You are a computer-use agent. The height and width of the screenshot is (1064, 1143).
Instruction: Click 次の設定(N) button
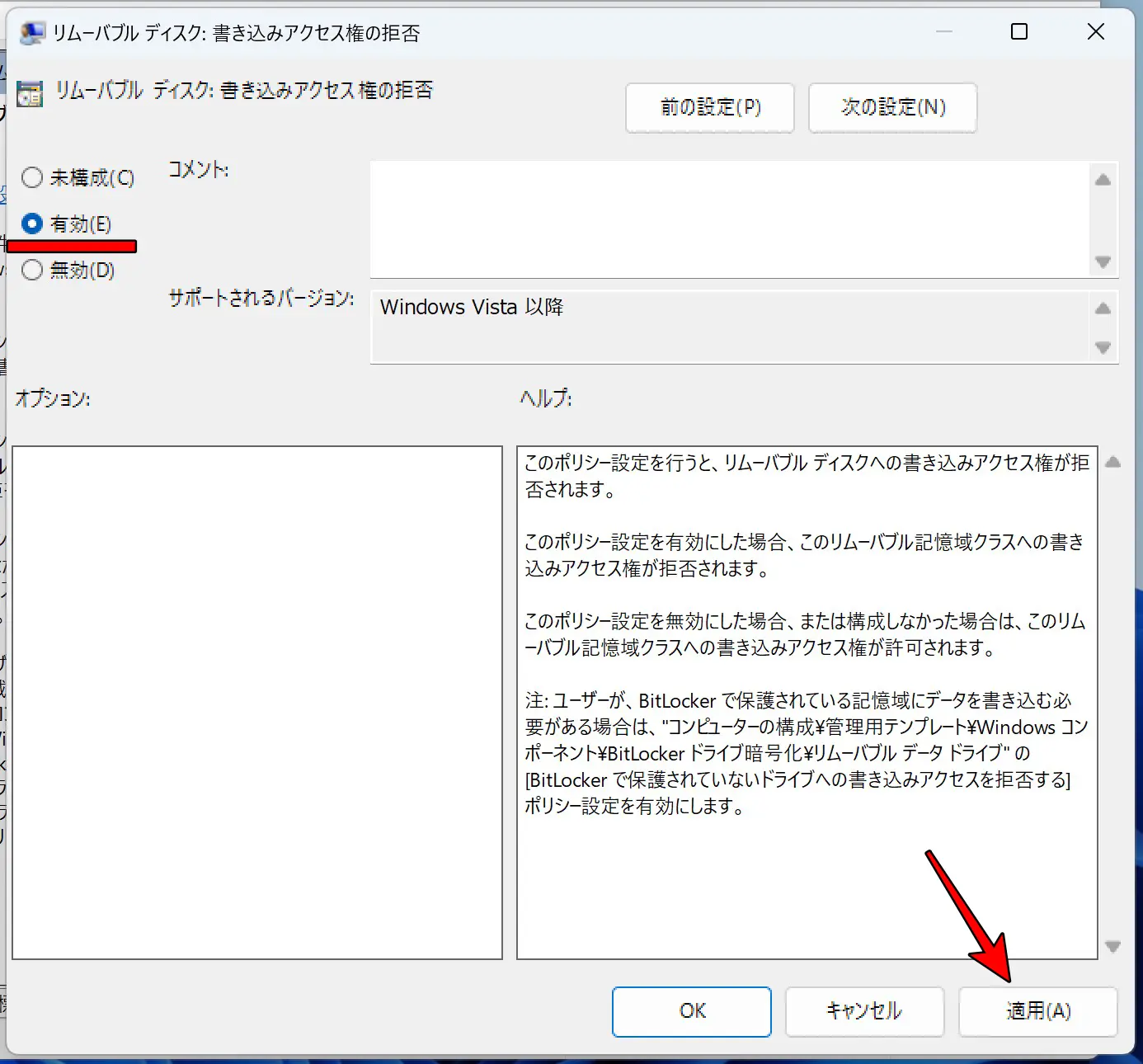pos(892,107)
